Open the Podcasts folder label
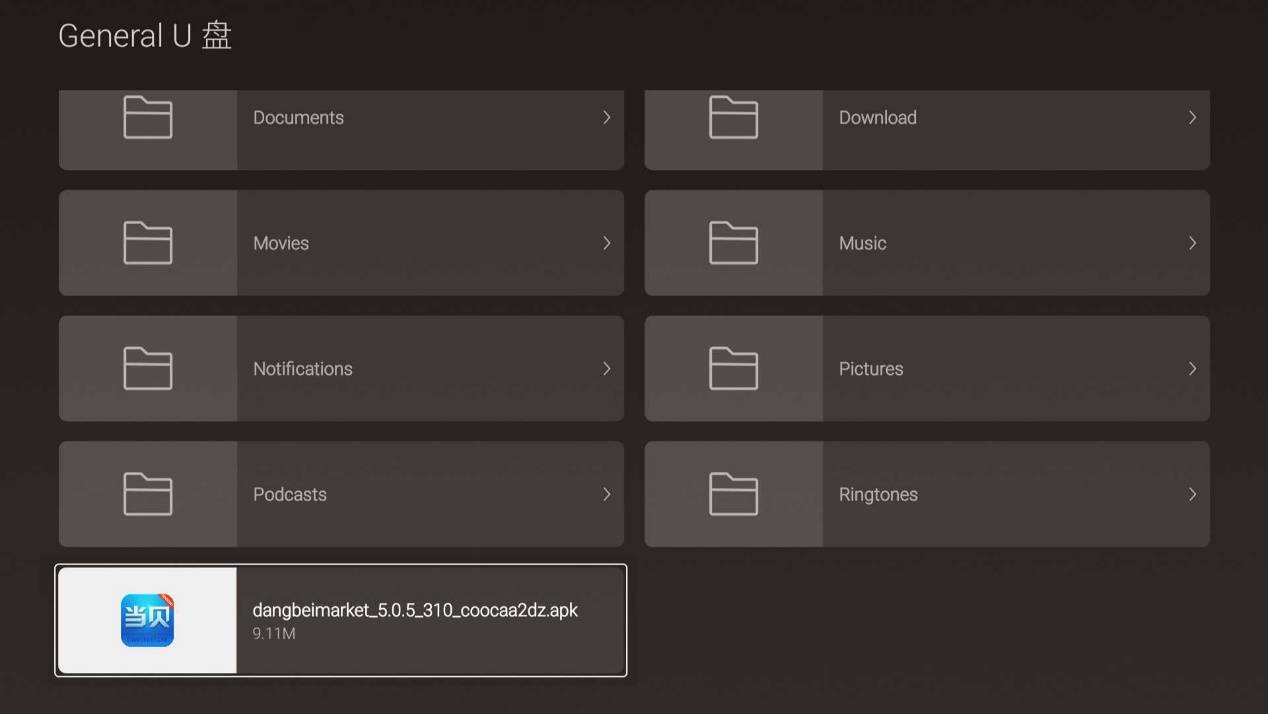The height and width of the screenshot is (714, 1268). (x=289, y=494)
